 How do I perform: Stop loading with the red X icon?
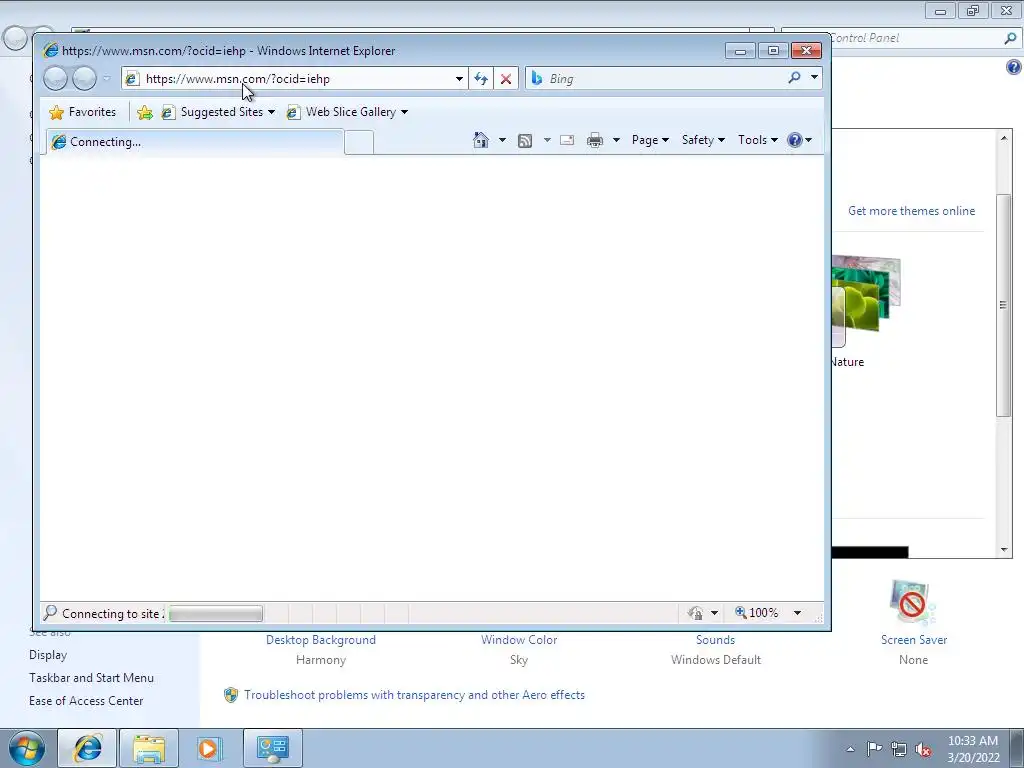click(x=505, y=78)
